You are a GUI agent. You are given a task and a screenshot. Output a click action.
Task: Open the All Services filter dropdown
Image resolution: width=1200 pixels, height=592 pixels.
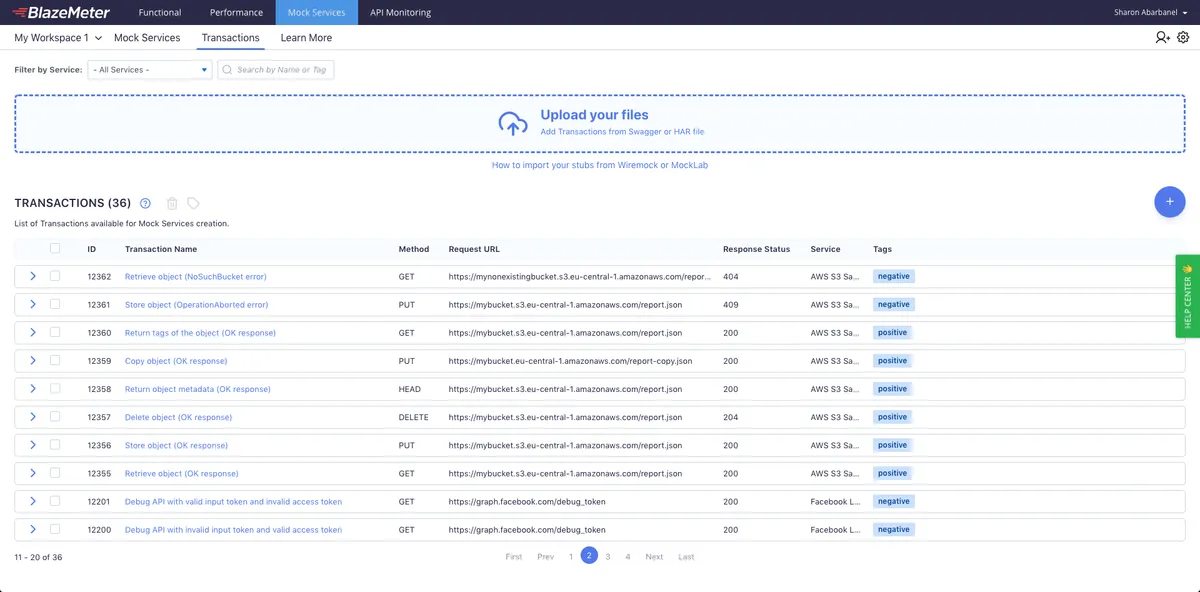tap(150, 70)
